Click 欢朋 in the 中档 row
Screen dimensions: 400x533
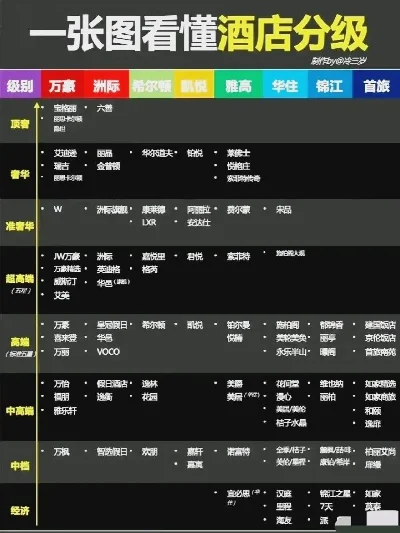coord(150,452)
